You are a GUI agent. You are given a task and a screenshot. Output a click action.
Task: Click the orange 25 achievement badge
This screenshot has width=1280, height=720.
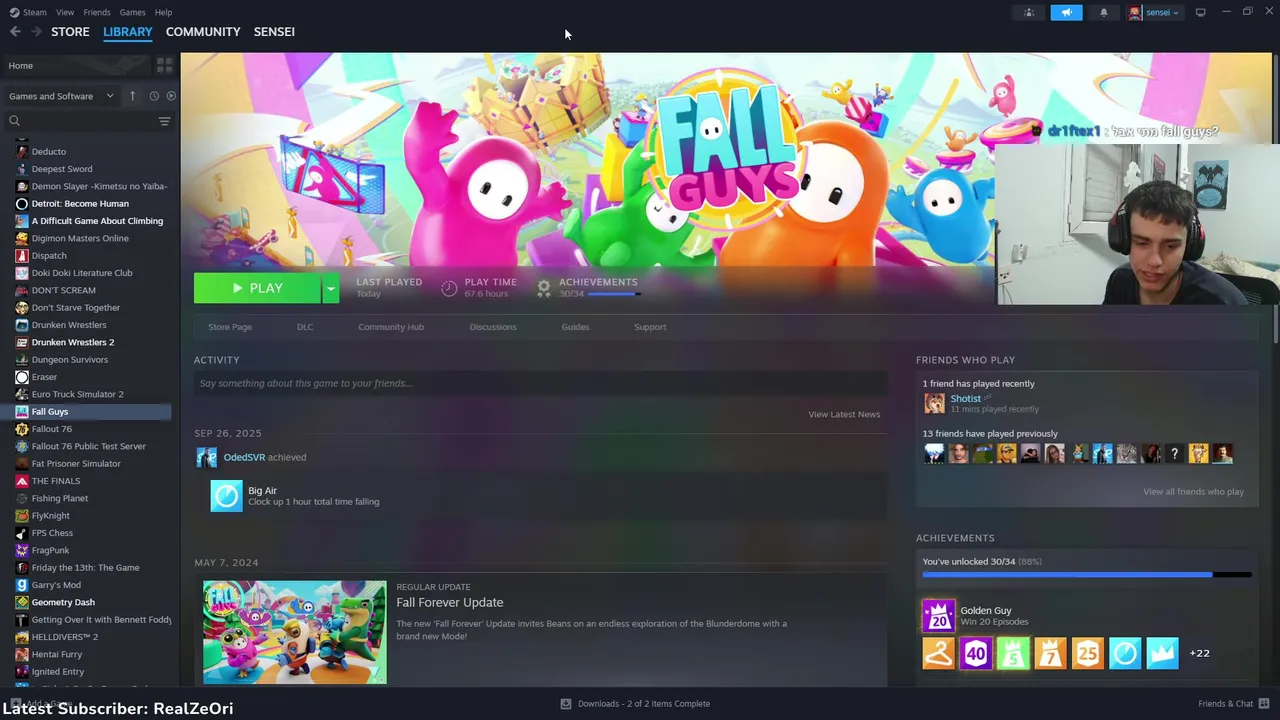(1087, 653)
